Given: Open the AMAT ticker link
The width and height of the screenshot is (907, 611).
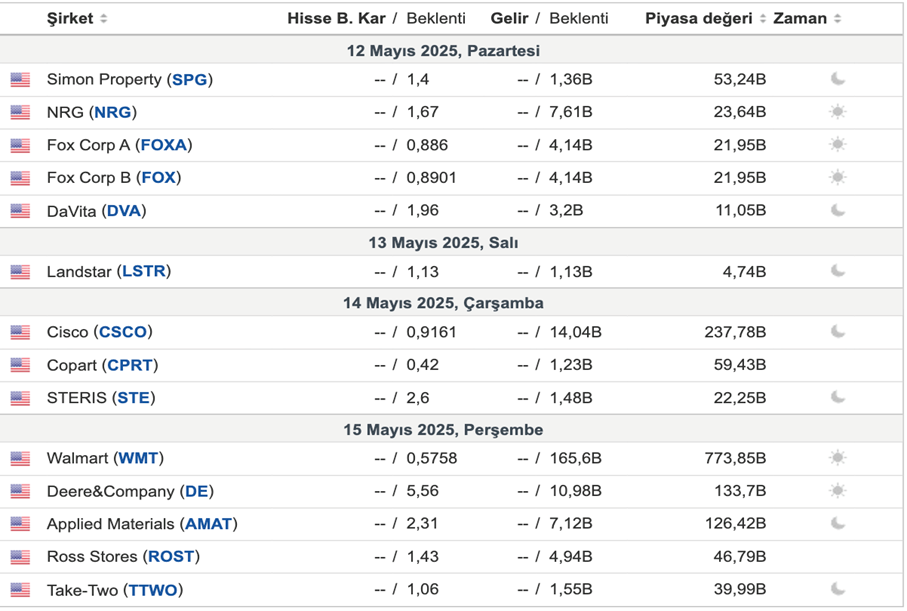Looking at the screenshot, I should click(208, 524).
